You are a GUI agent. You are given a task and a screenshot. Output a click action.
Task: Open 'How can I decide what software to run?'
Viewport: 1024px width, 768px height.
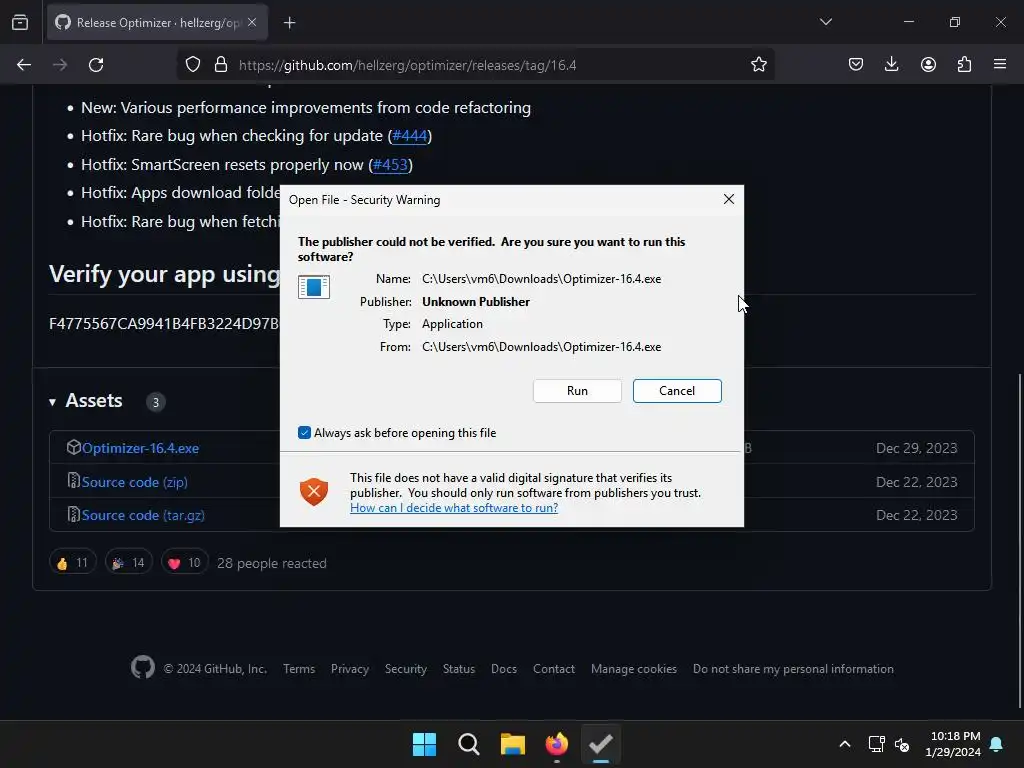pyautogui.click(x=454, y=507)
